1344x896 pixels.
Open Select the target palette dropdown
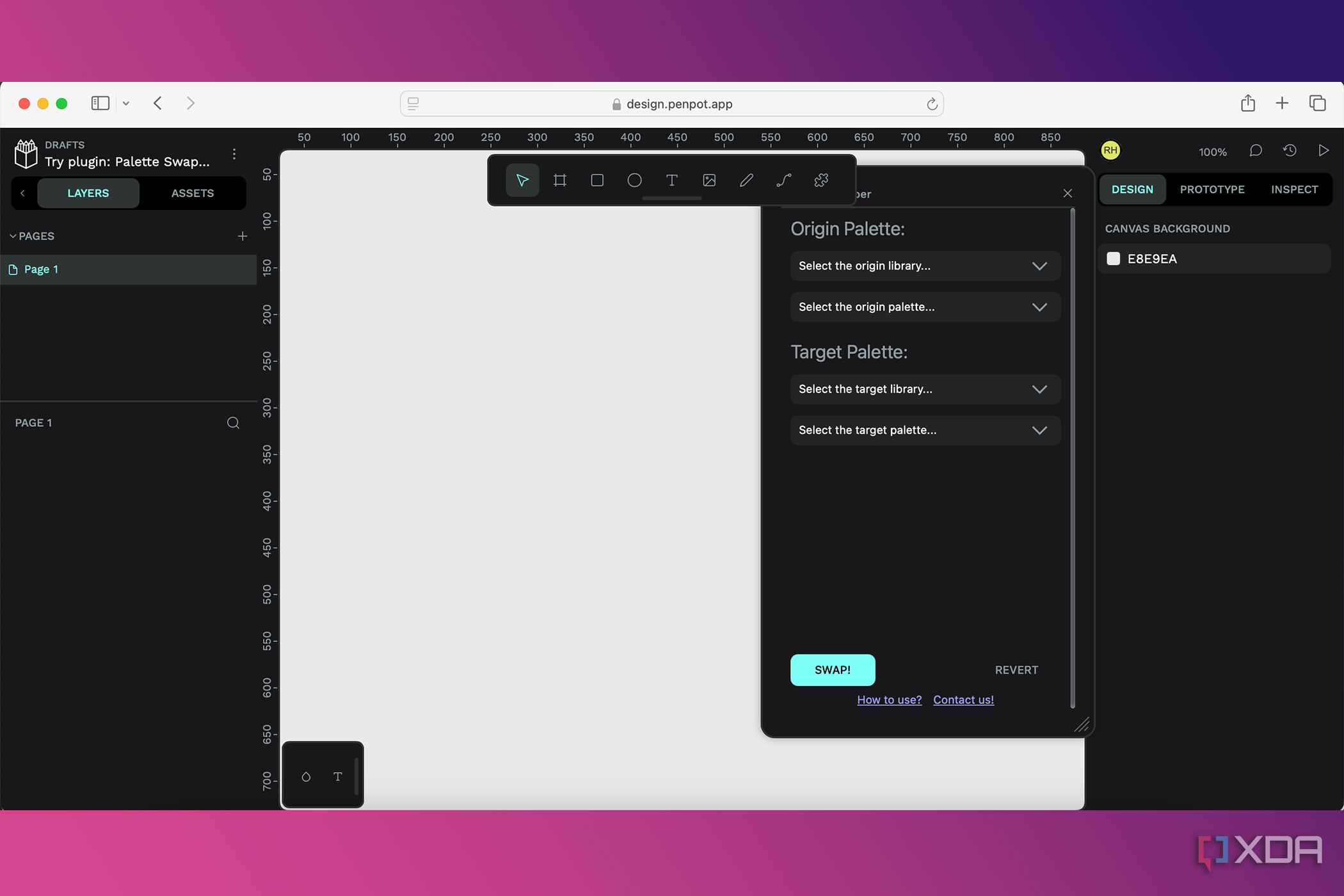[x=925, y=430]
